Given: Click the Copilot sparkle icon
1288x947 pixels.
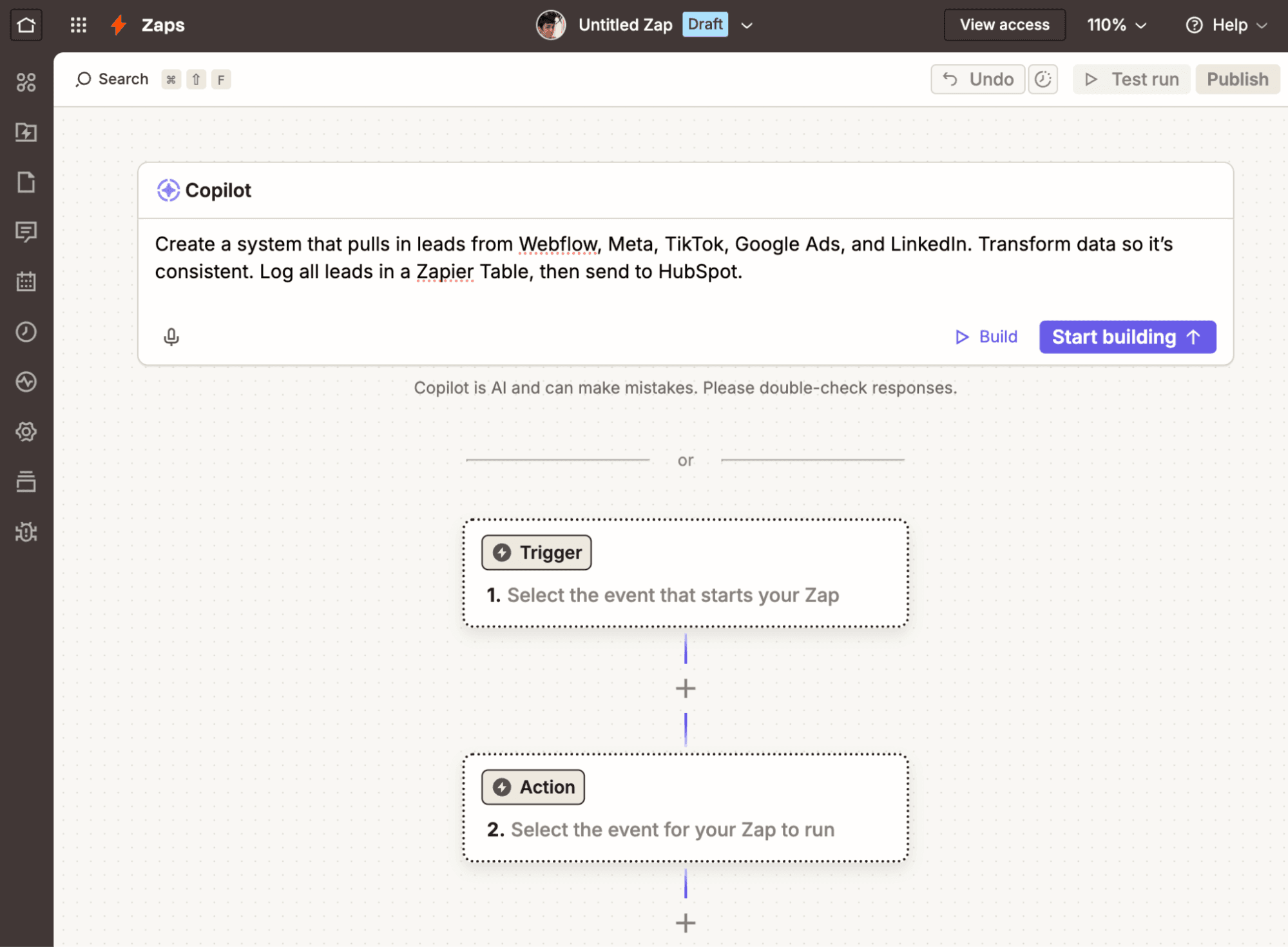Looking at the screenshot, I should click(168, 191).
